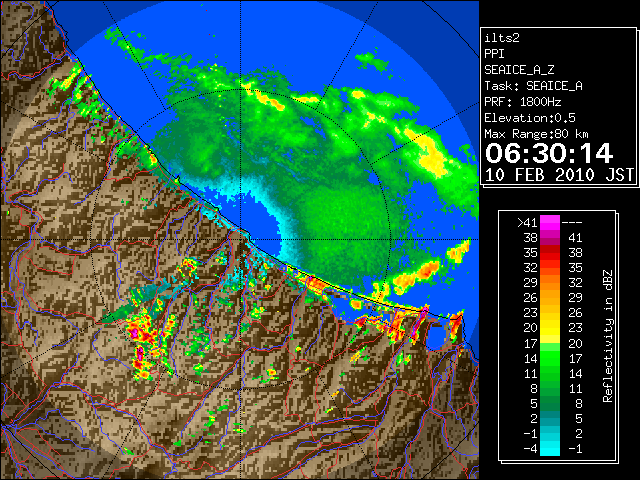640x480 pixels.
Task: Click the '>41' legend label
Action: pos(527,222)
